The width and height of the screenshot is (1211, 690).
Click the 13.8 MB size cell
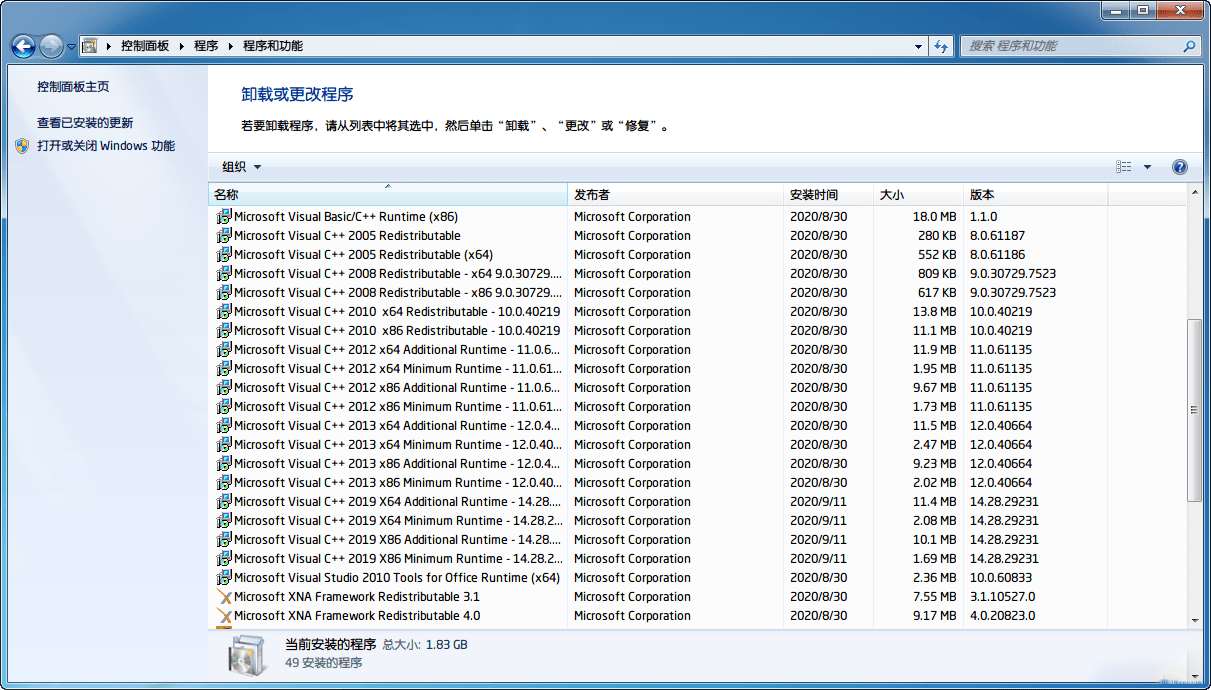tap(934, 312)
